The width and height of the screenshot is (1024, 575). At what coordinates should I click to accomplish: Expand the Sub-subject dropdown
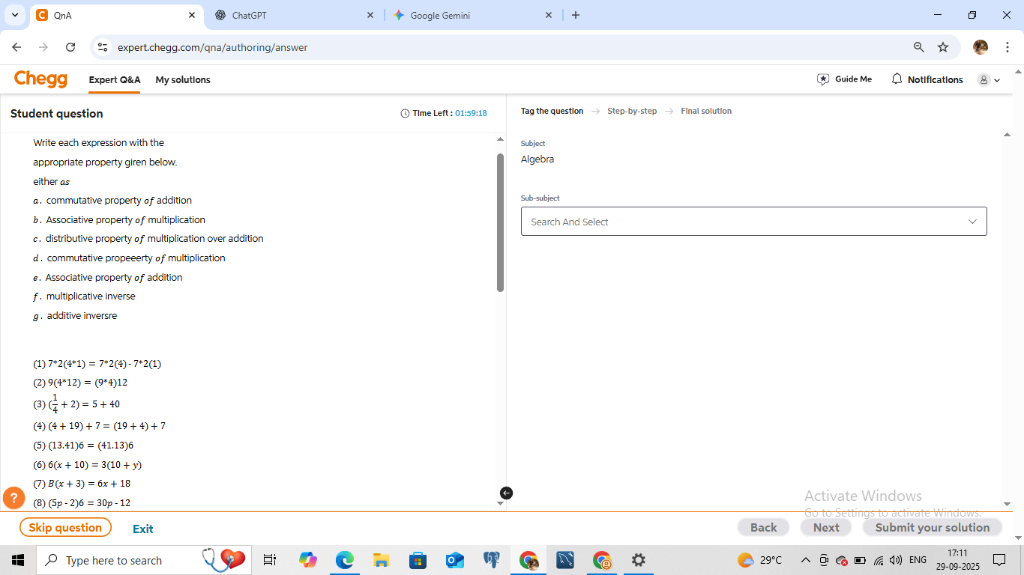tap(753, 222)
